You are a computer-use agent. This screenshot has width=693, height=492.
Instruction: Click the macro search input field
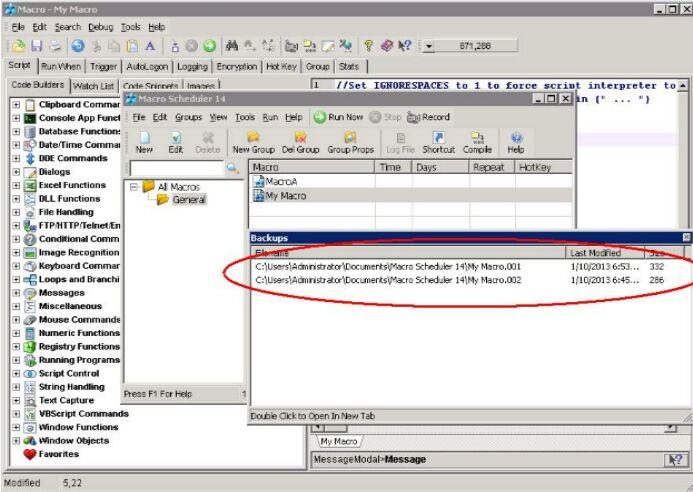pyautogui.click(x=176, y=169)
